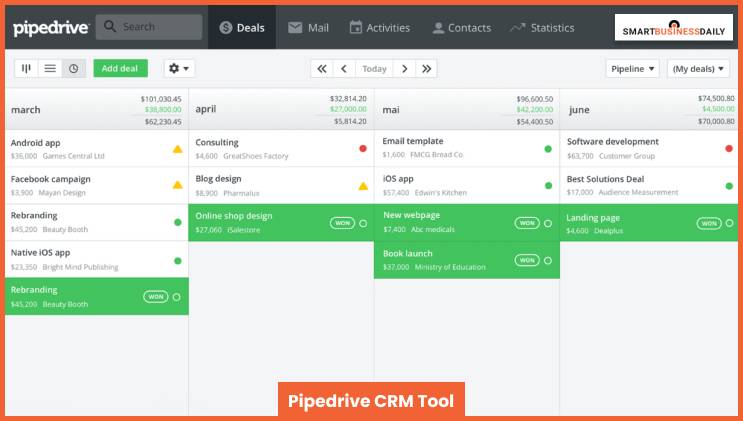The image size is (743, 421).
Task: Open the Blog design deal
Action: point(281,185)
